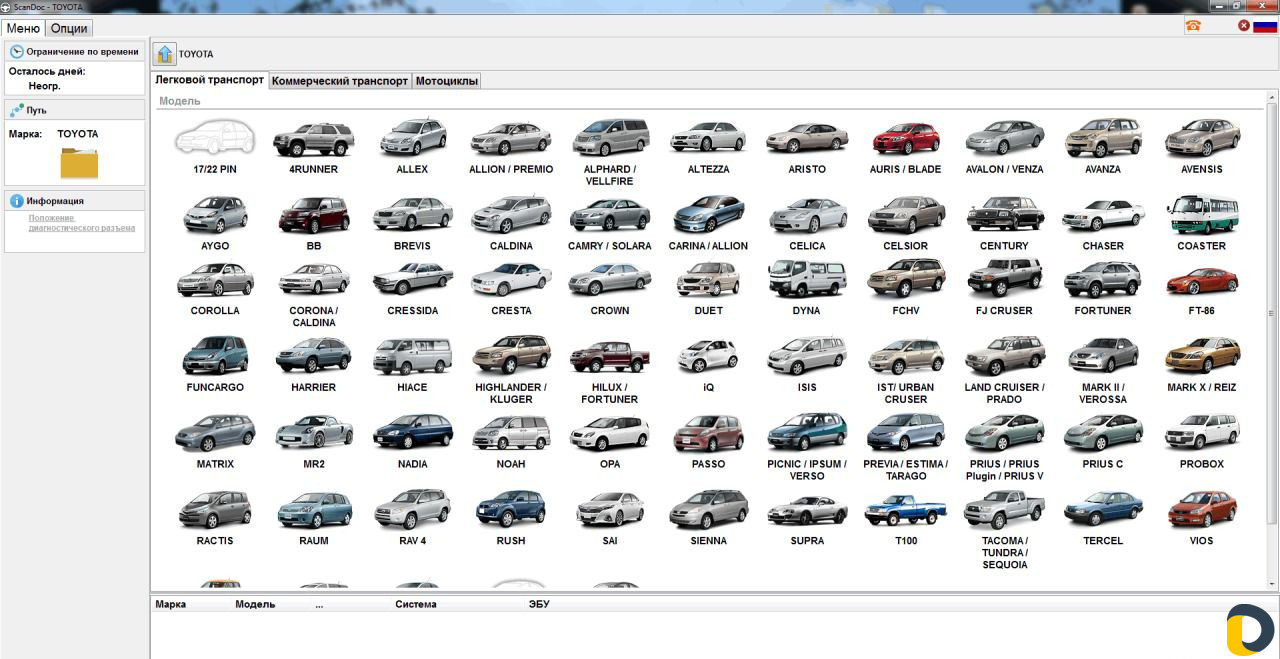Select the COASTER bus icon

click(x=1202, y=214)
